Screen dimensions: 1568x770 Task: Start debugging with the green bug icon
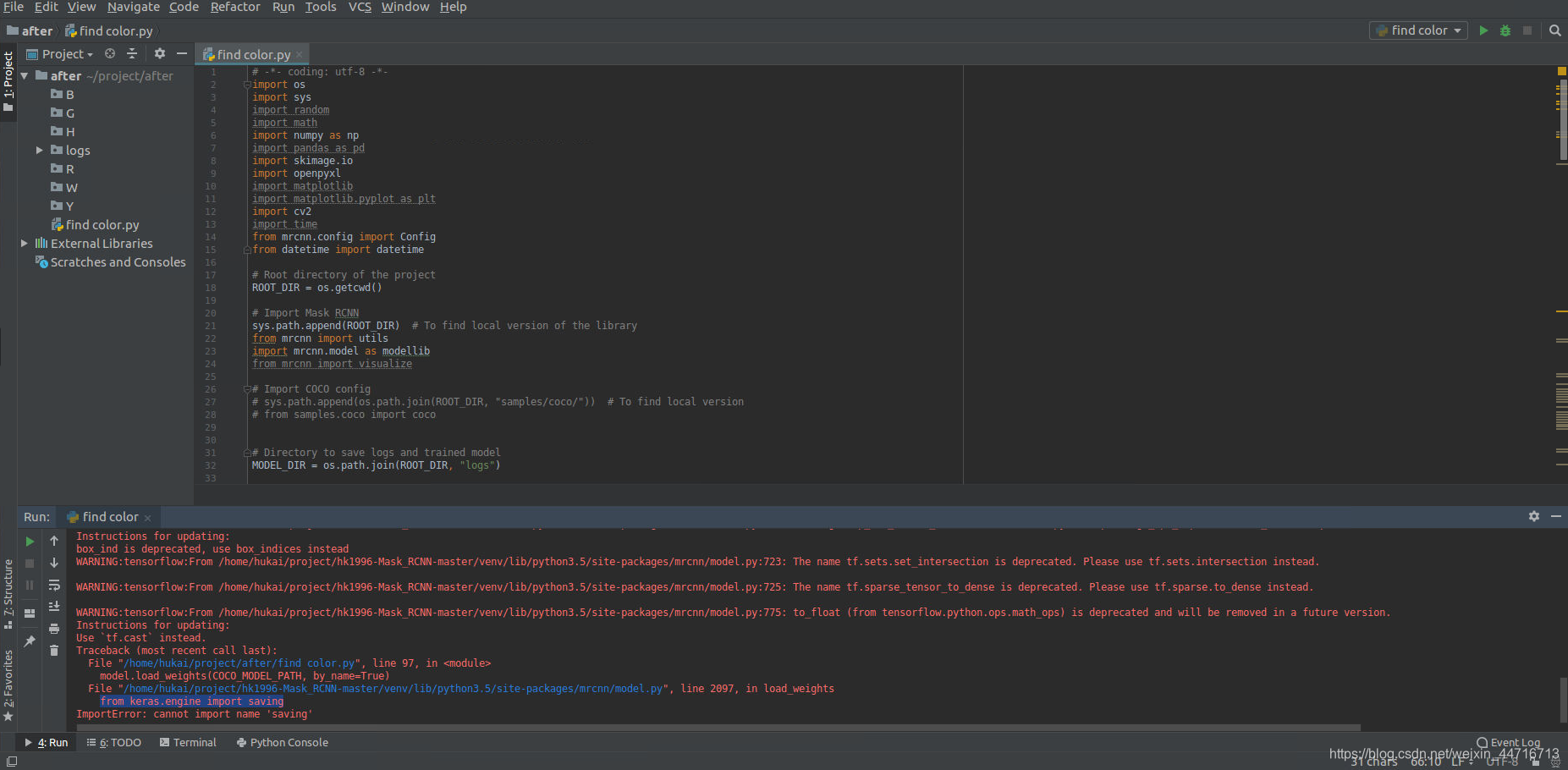[x=1505, y=30]
